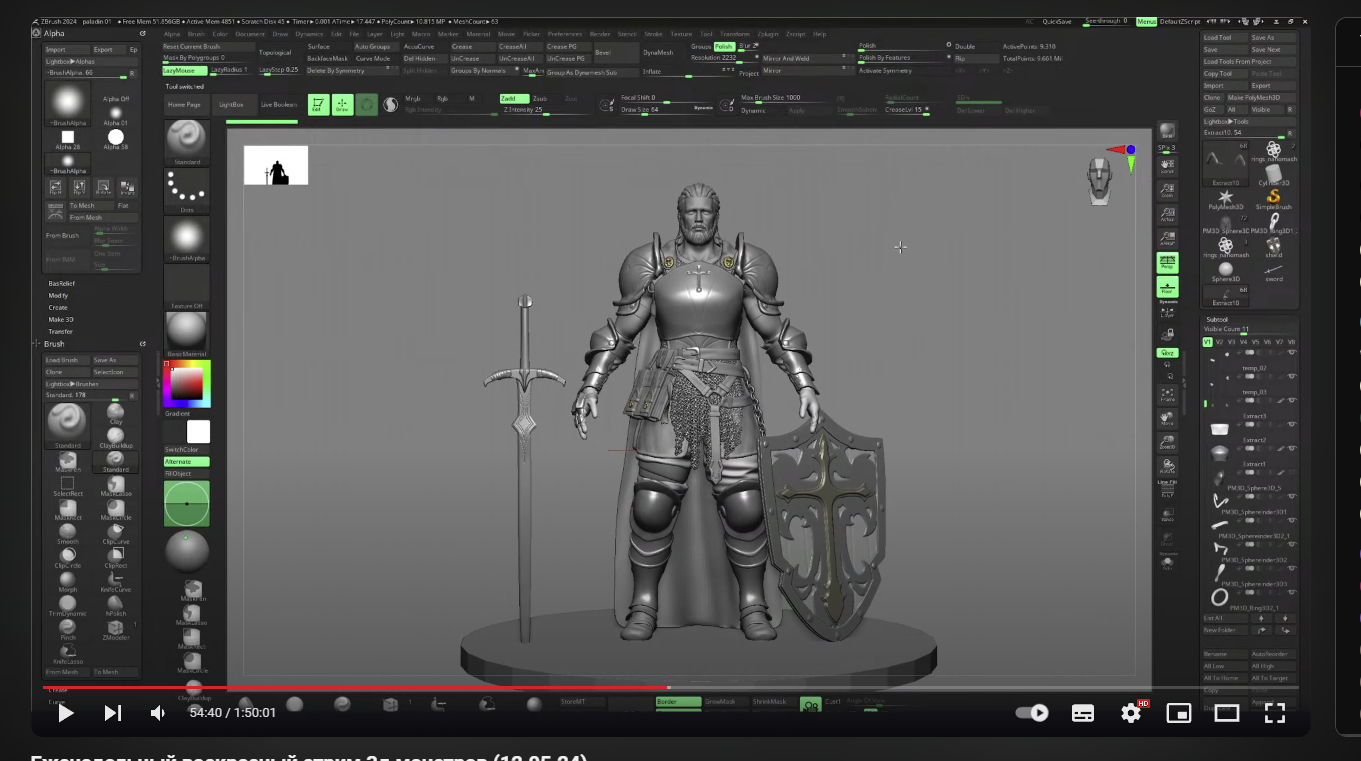This screenshot has width=1361, height=761.
Task: Select the KnifeCurve brush
Action: [116, 579]
